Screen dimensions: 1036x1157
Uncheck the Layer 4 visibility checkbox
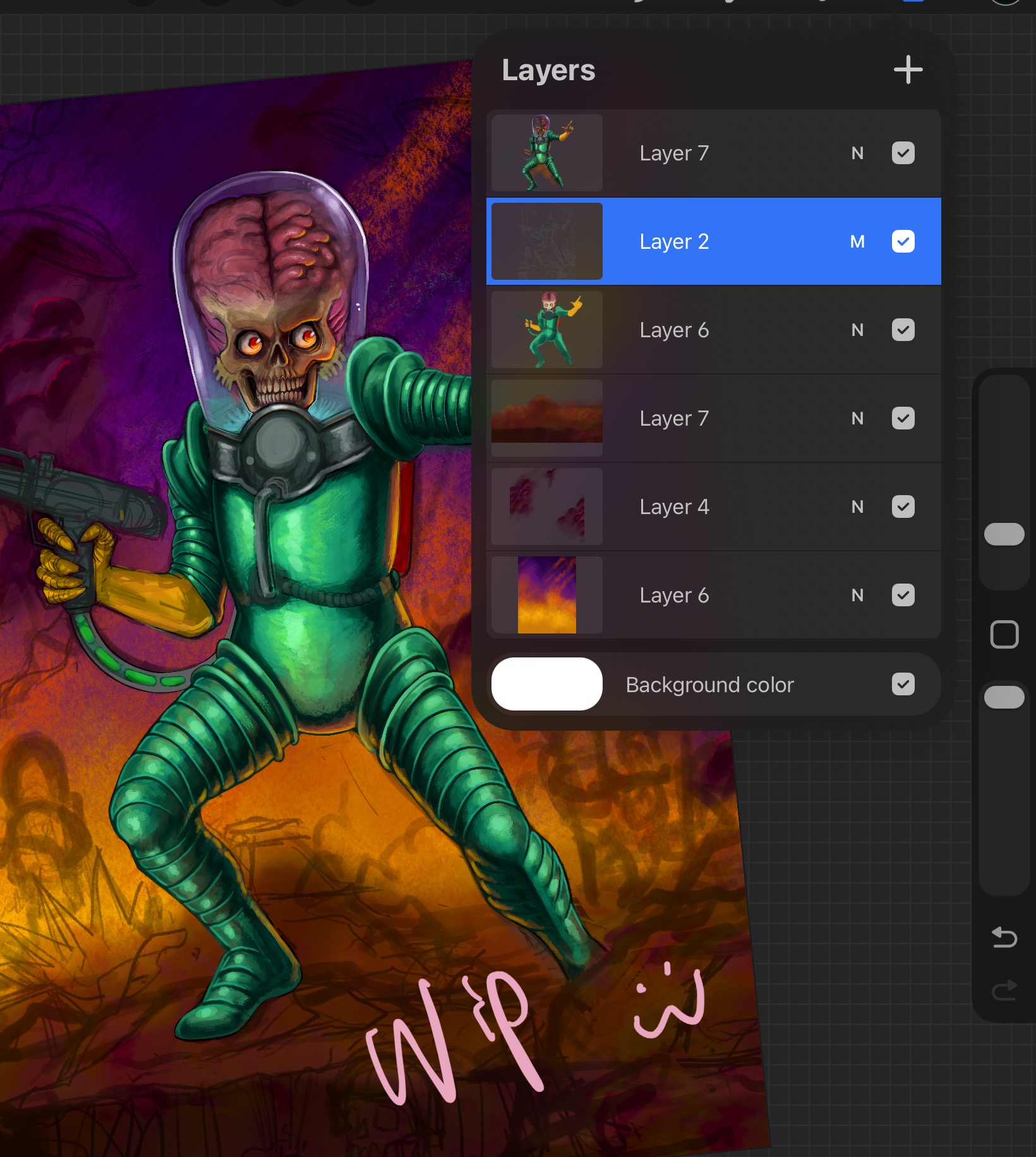903,507
